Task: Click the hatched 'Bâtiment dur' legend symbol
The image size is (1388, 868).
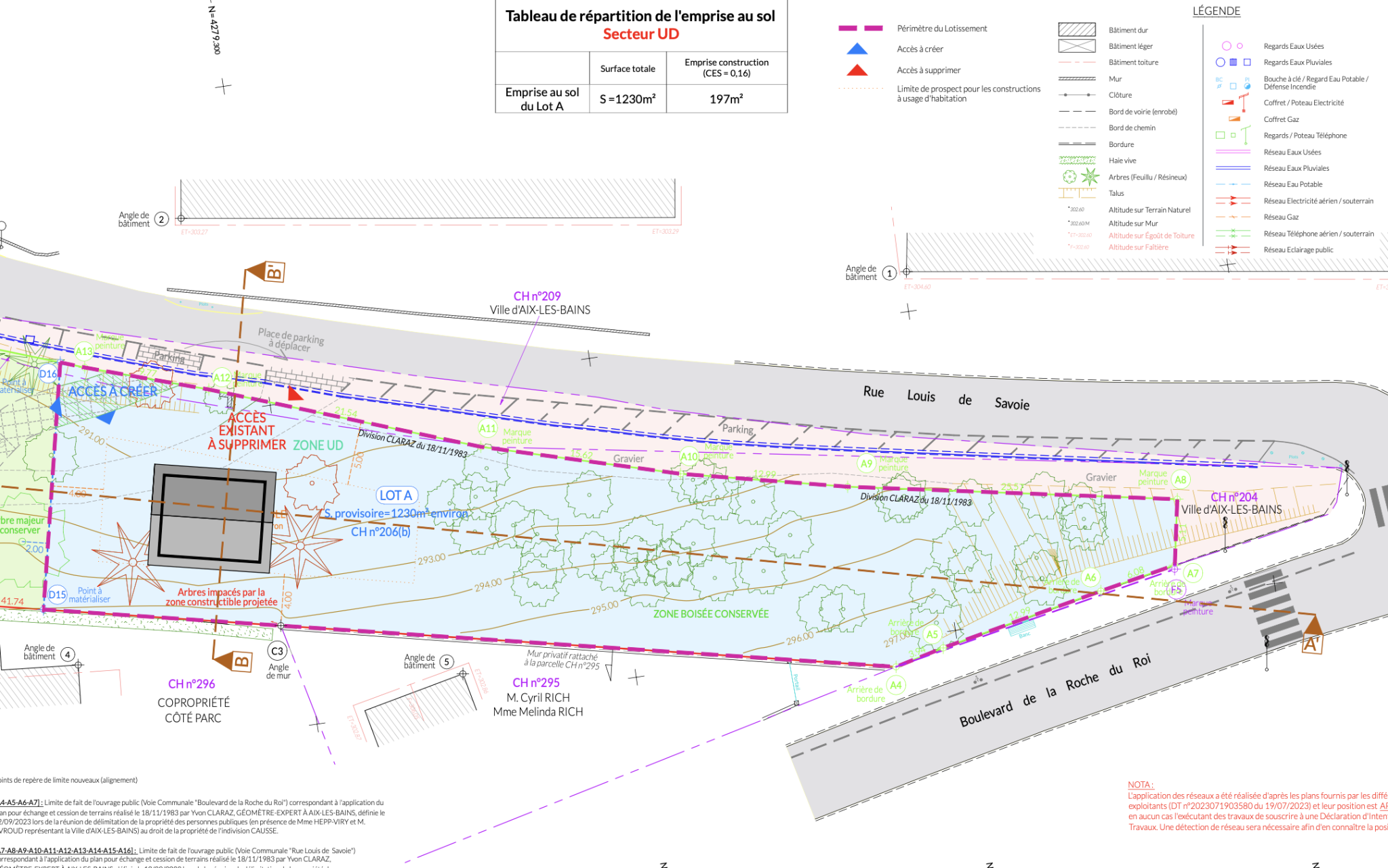Action: (1077, 30)
